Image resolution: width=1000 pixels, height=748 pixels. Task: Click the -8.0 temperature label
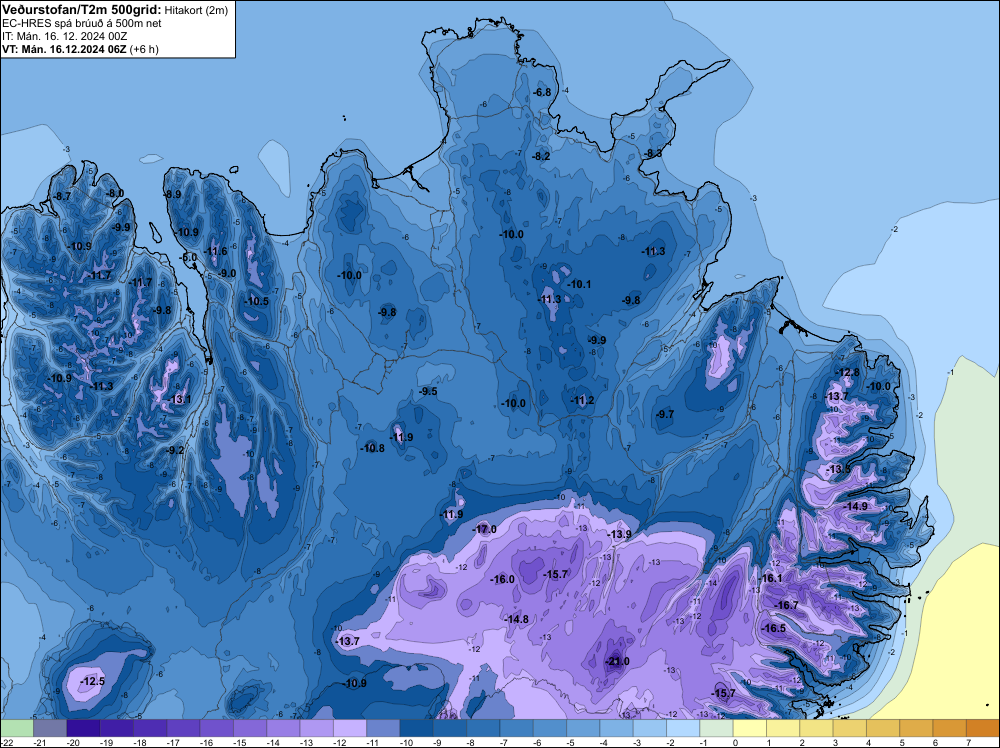click(x=115, y=193)
